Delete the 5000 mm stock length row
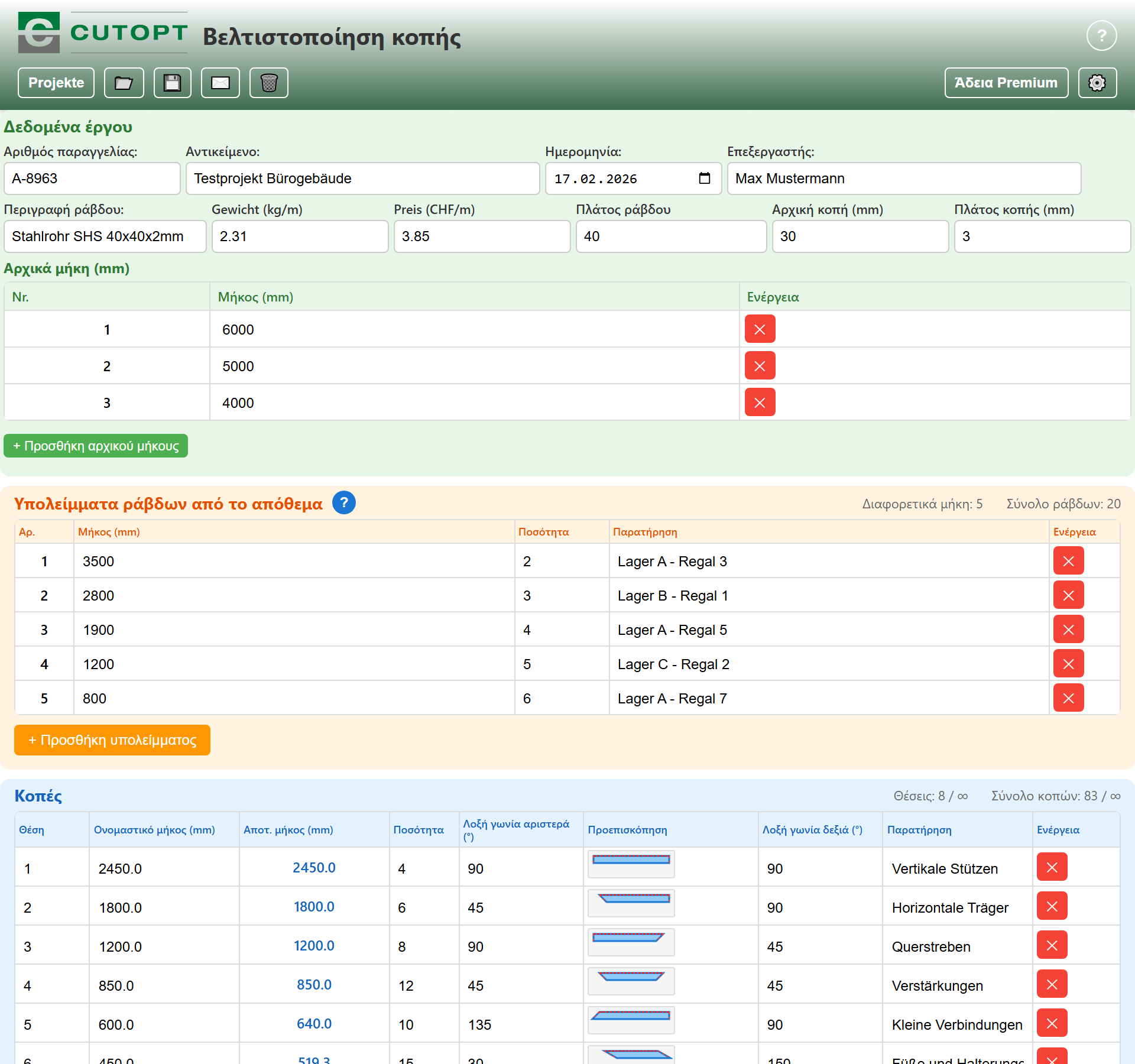Image resolution: width=1135 pixels, height=1064 pixels. [760, 366]
